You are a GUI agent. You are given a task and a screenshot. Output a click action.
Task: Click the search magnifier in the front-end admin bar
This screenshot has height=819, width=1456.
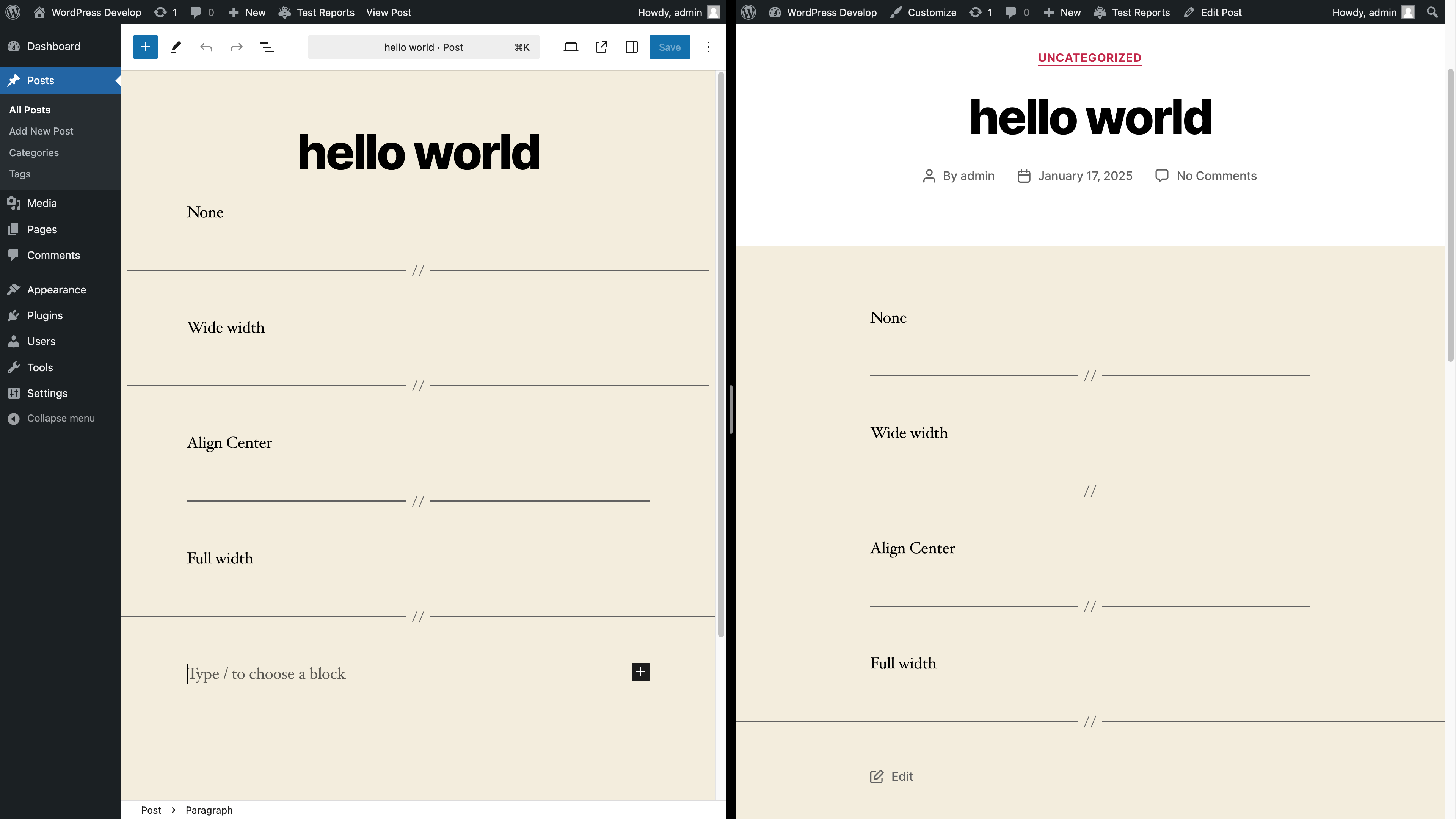pyautogui.click(x=1432, y=12)
